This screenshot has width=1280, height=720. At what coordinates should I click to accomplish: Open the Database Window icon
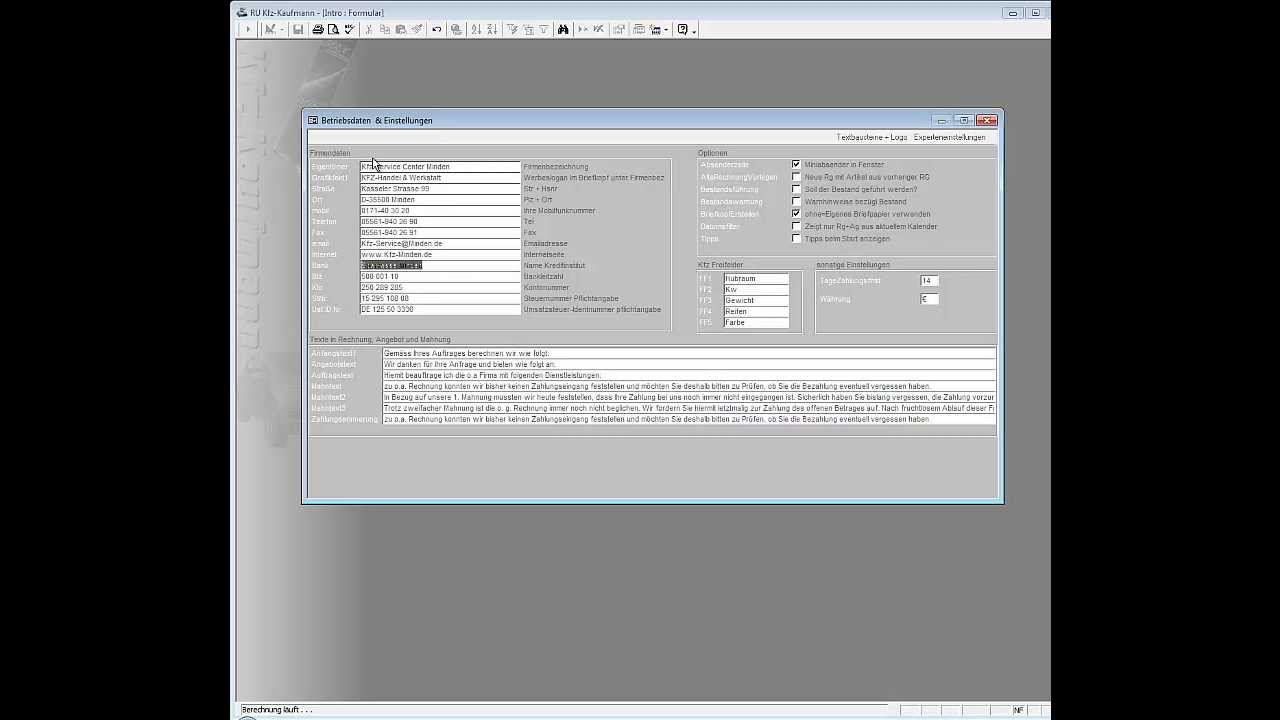638,30
